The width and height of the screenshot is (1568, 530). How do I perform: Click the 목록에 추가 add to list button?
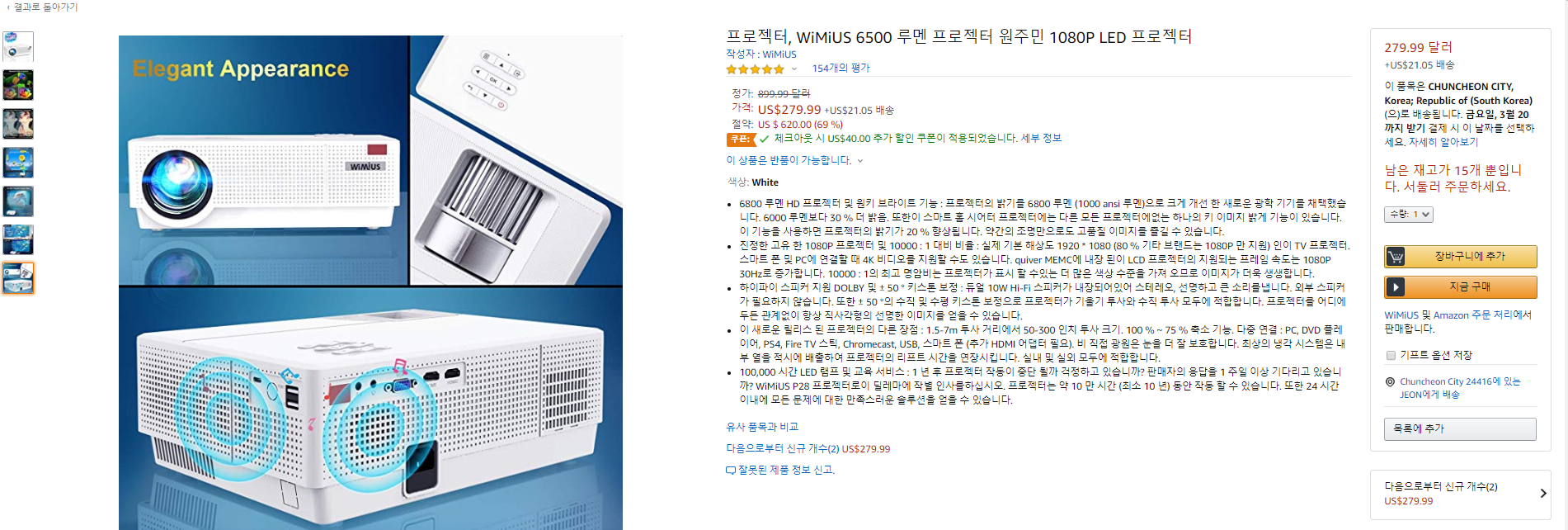pyautogui.click(x=1460, y=428)
